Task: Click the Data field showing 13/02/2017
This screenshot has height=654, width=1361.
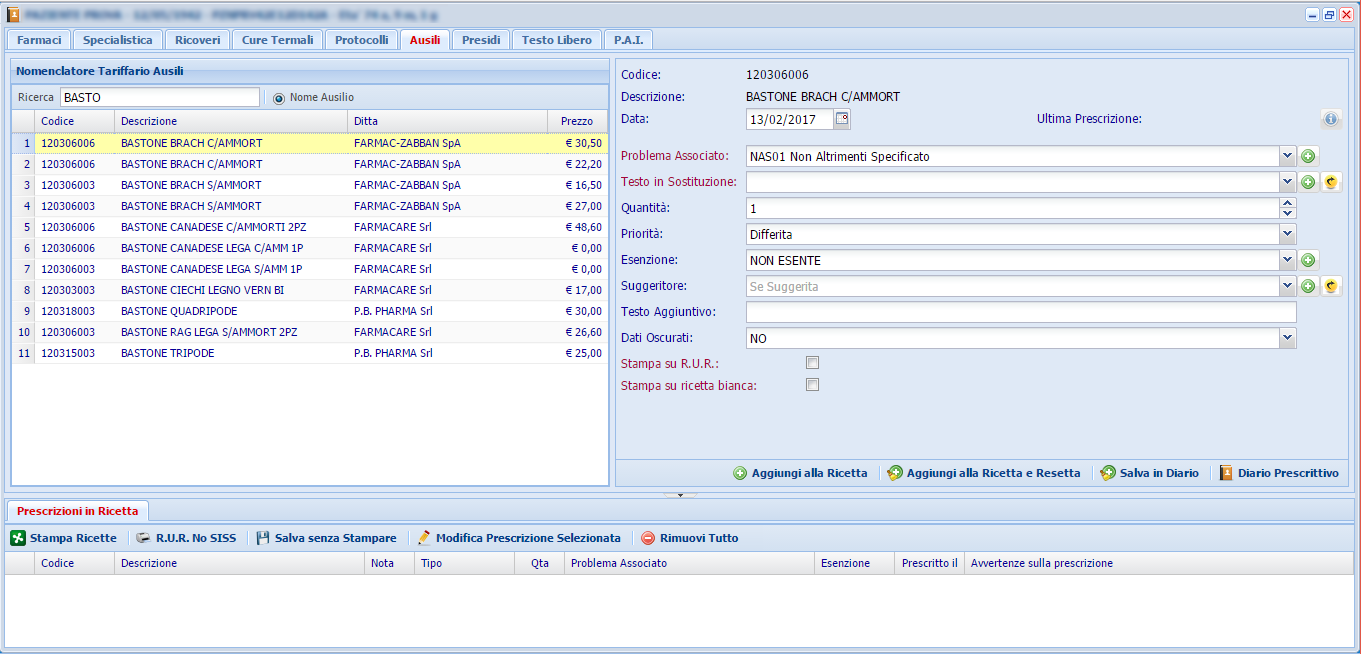Action: point(790,119)
